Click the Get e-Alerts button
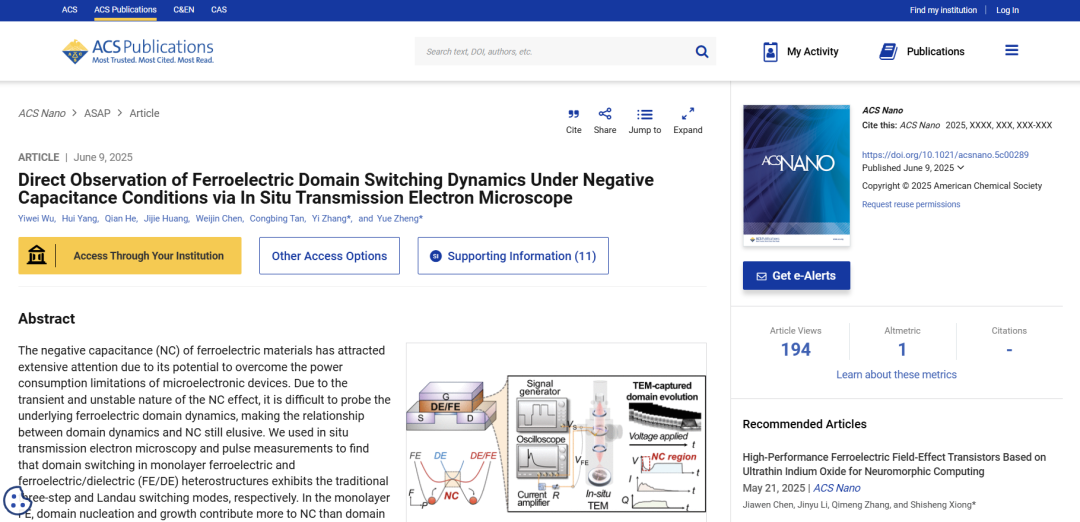The image size is (1080, 522). (796, 275)
